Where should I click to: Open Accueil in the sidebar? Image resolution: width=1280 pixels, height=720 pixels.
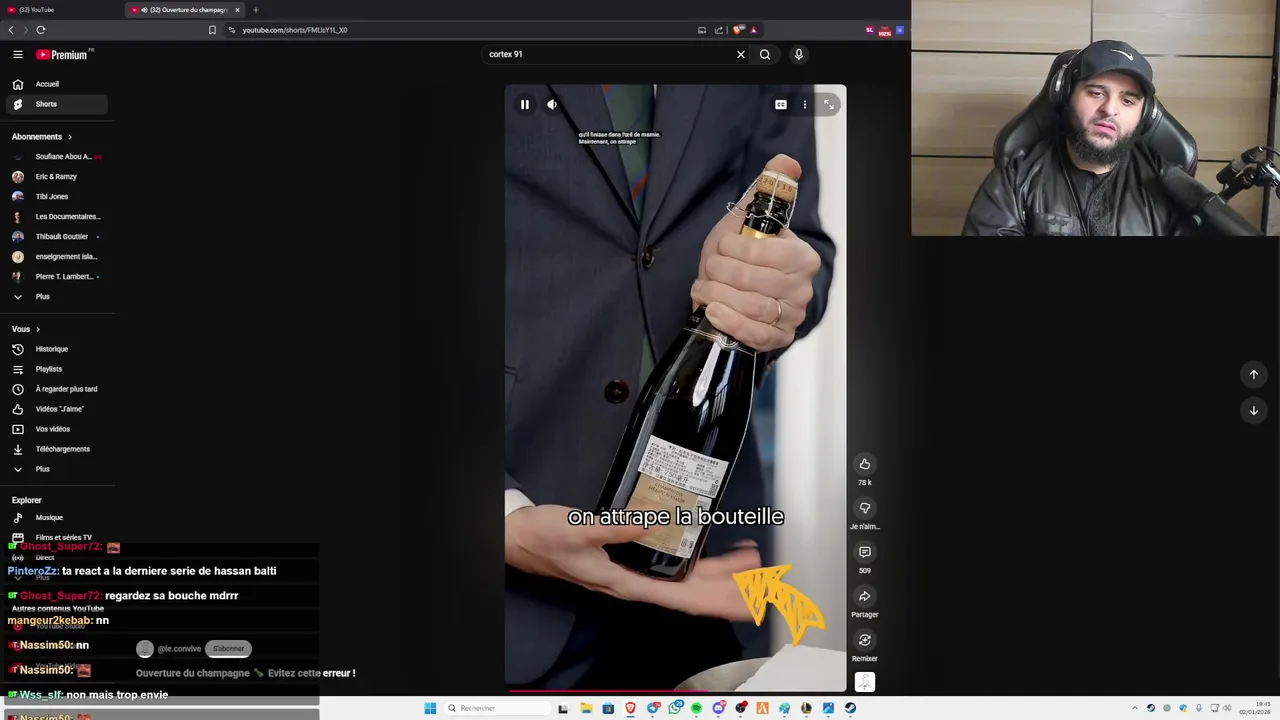[x=57, y=84]
